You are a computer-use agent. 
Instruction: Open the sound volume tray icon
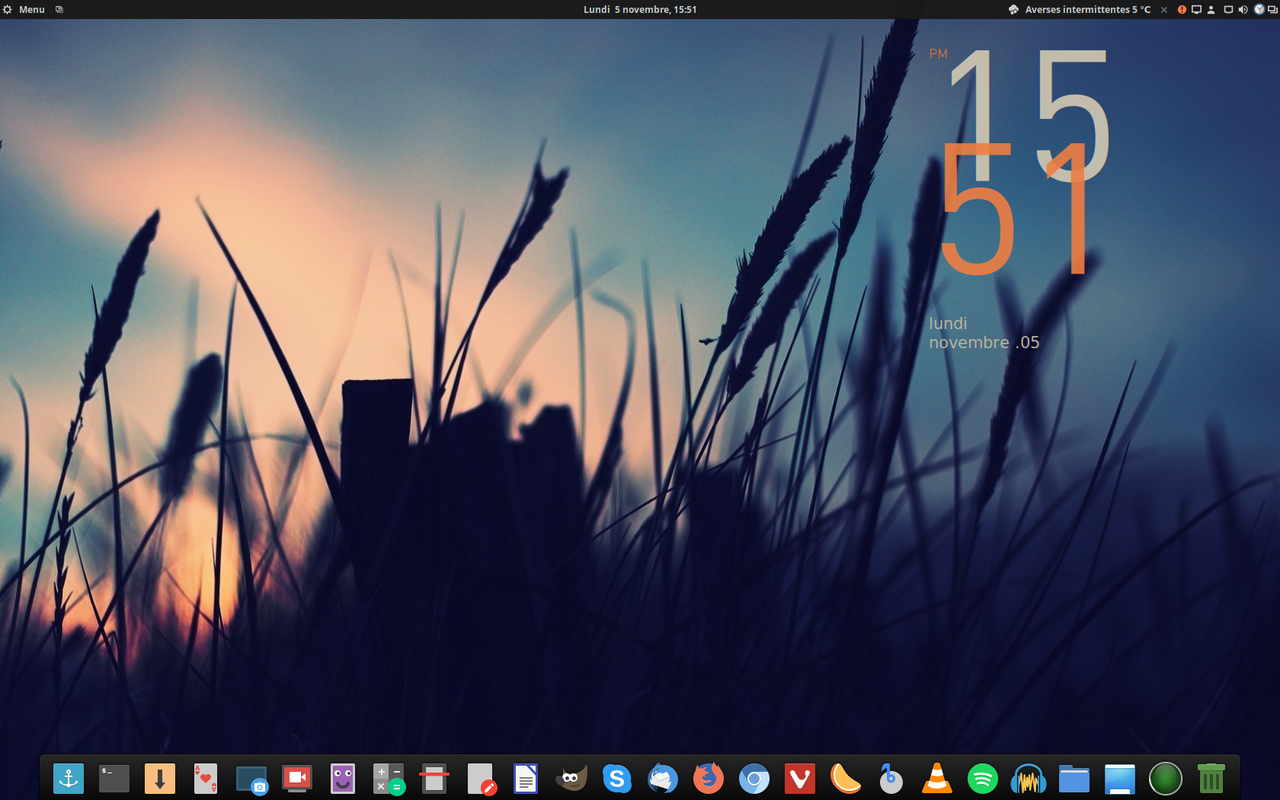click(x=1243, y=9)
